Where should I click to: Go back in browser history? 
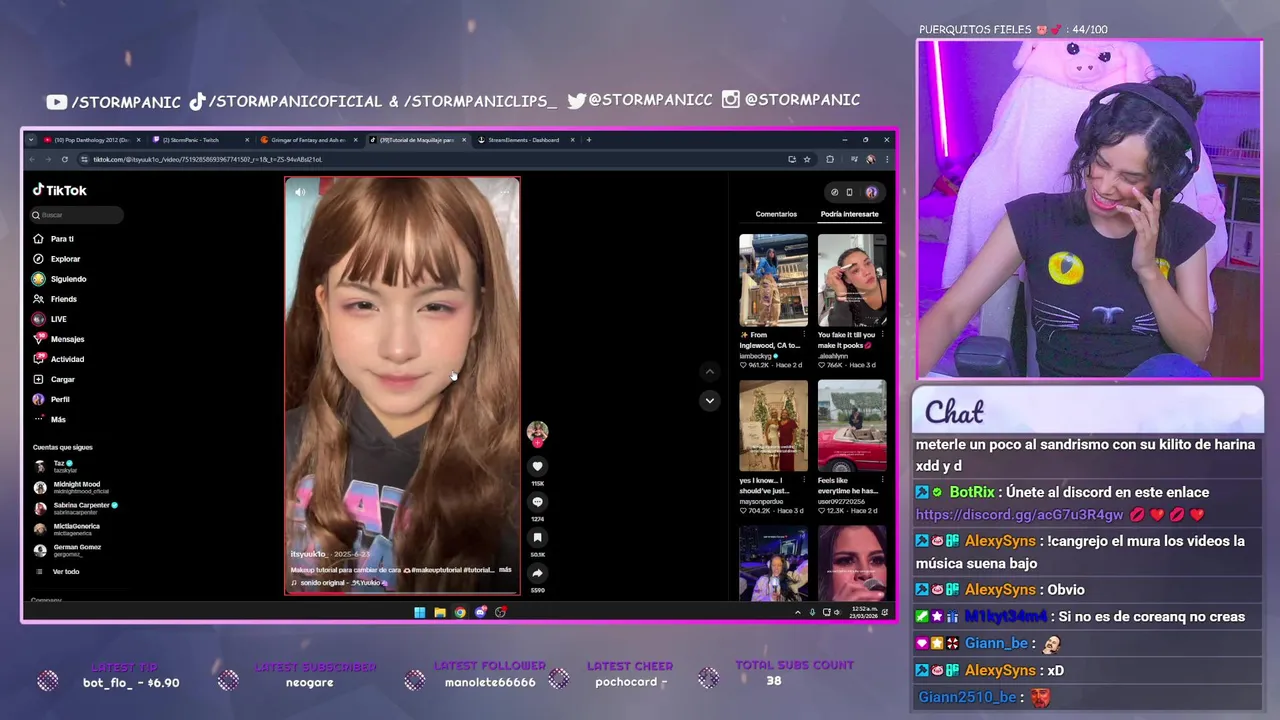pyautogui.click(x=32, y=159)
